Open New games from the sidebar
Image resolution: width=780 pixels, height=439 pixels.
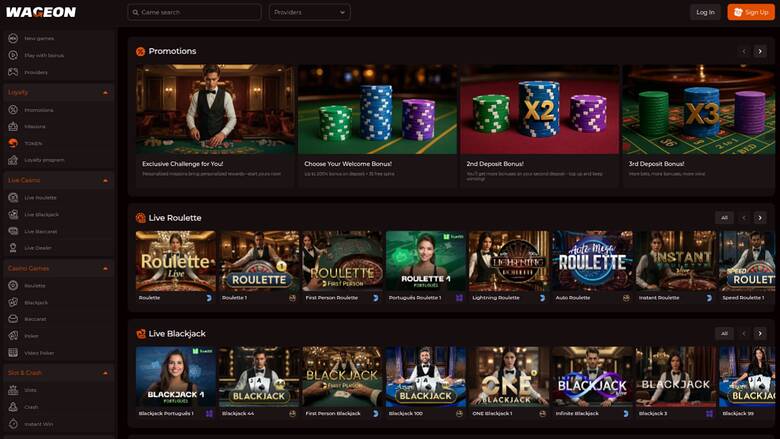point(39,38)
